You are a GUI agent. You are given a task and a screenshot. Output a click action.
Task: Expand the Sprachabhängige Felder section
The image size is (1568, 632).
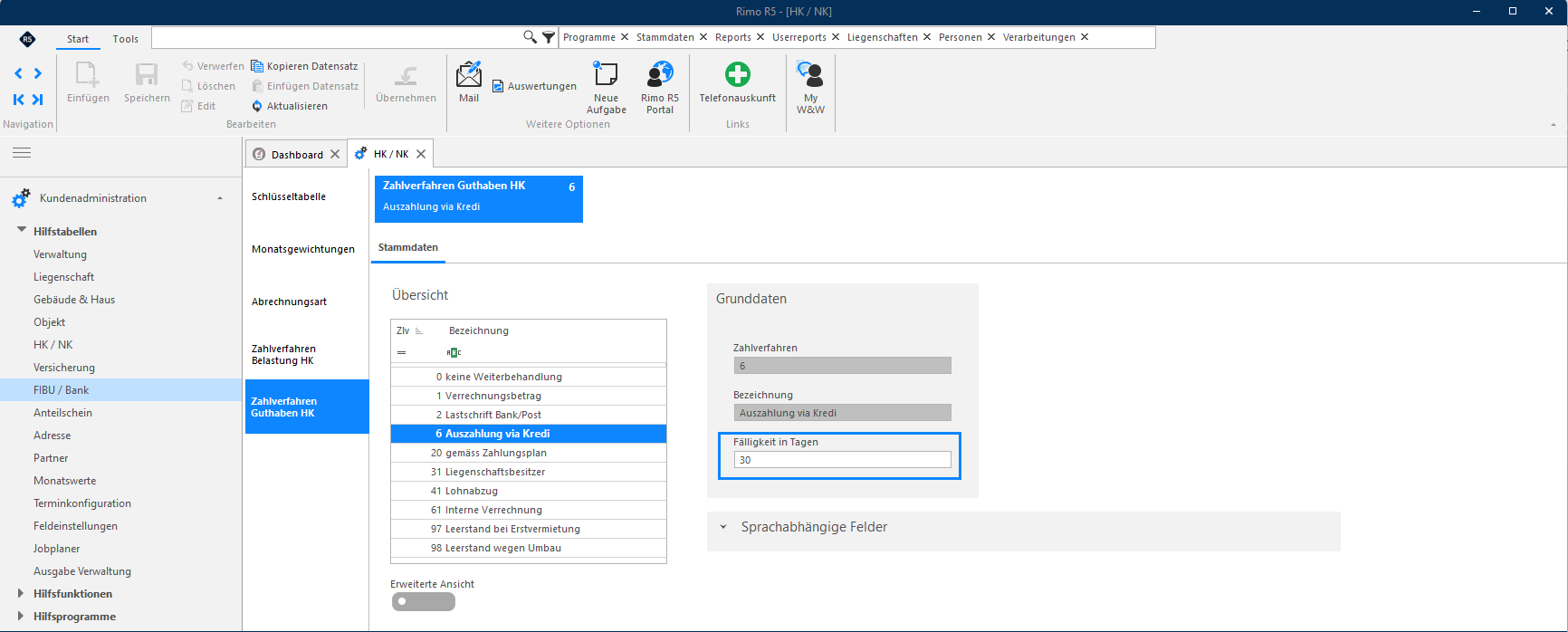point(723,527)
